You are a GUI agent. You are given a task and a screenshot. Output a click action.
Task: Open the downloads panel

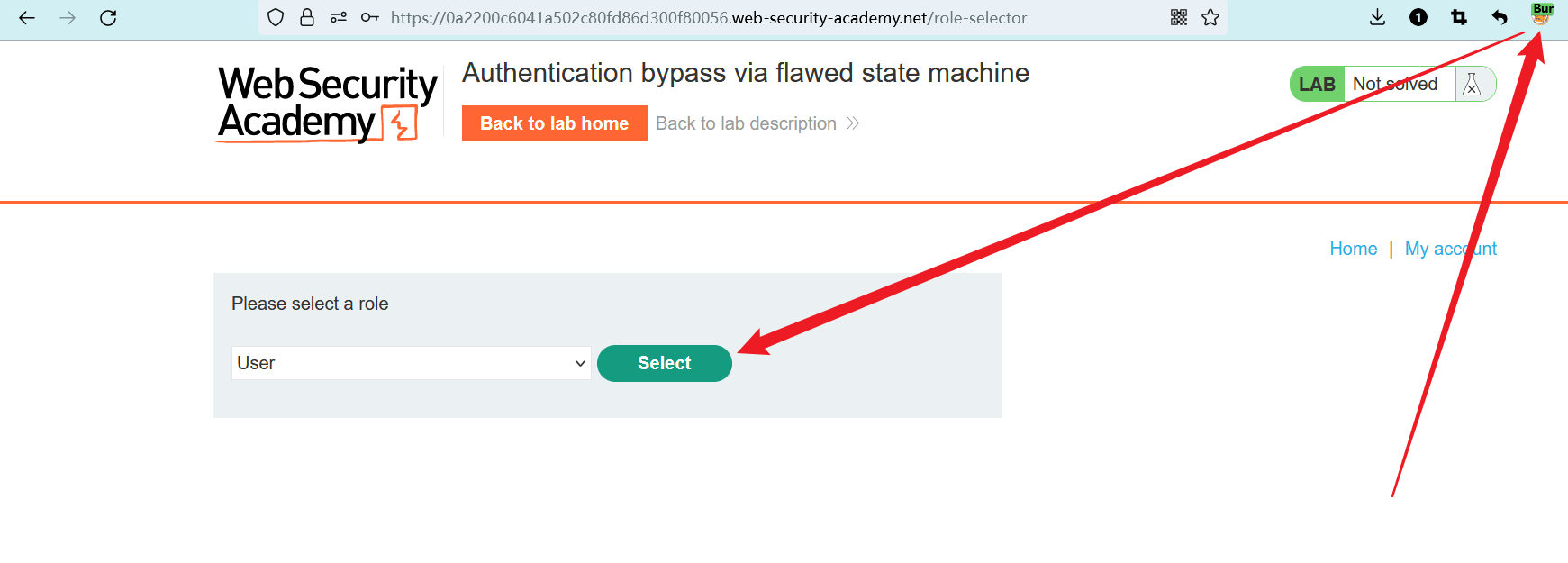point(1377,17)
